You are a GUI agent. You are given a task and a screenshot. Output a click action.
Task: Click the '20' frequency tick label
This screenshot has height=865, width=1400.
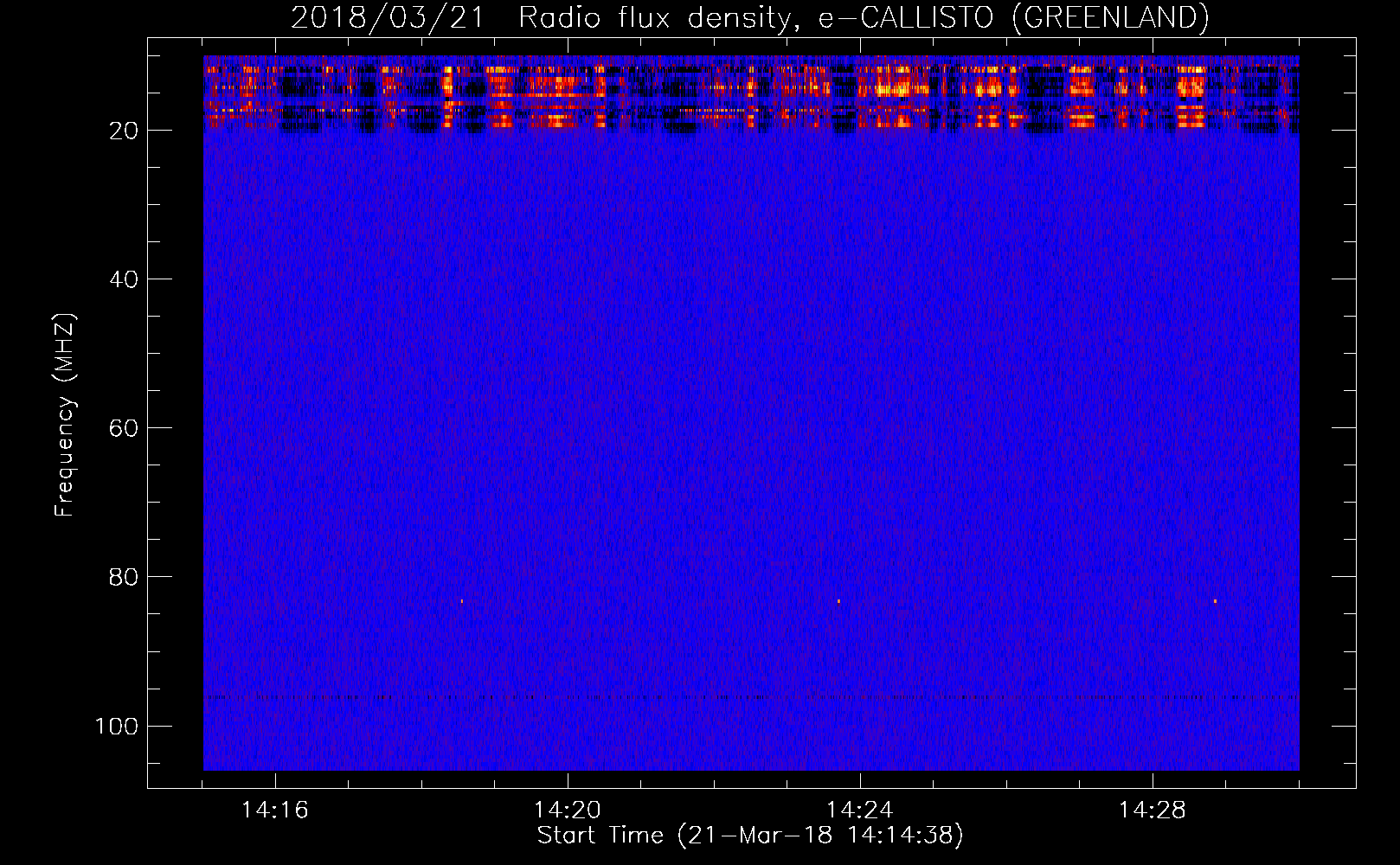124,131
